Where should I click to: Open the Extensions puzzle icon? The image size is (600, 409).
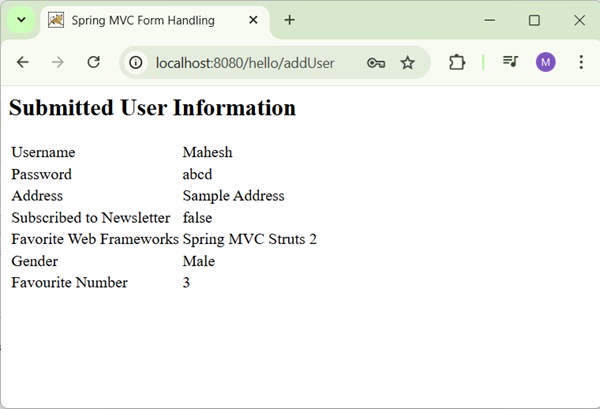point(457,62)
